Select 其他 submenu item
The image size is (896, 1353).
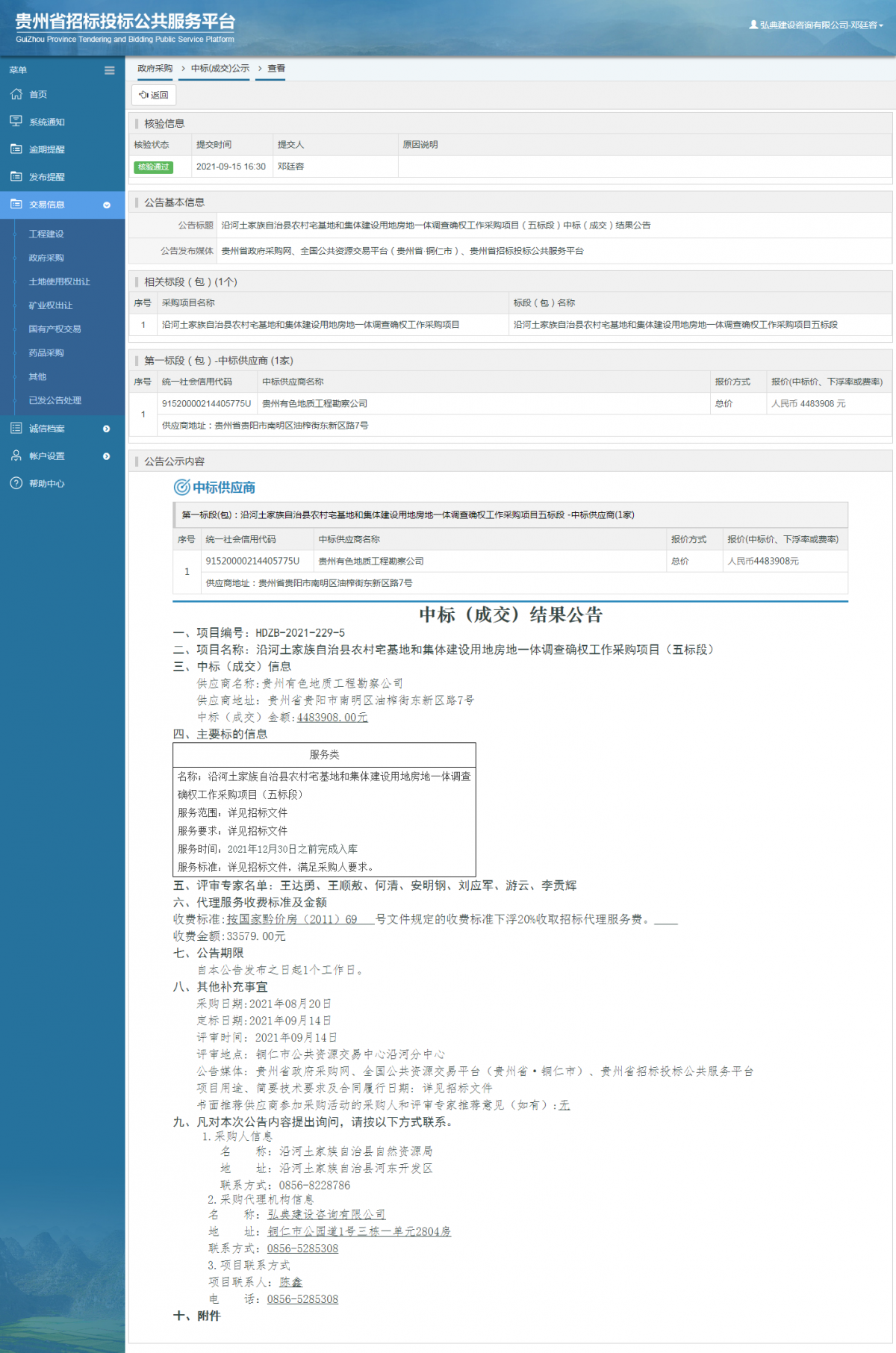point(37,376)
